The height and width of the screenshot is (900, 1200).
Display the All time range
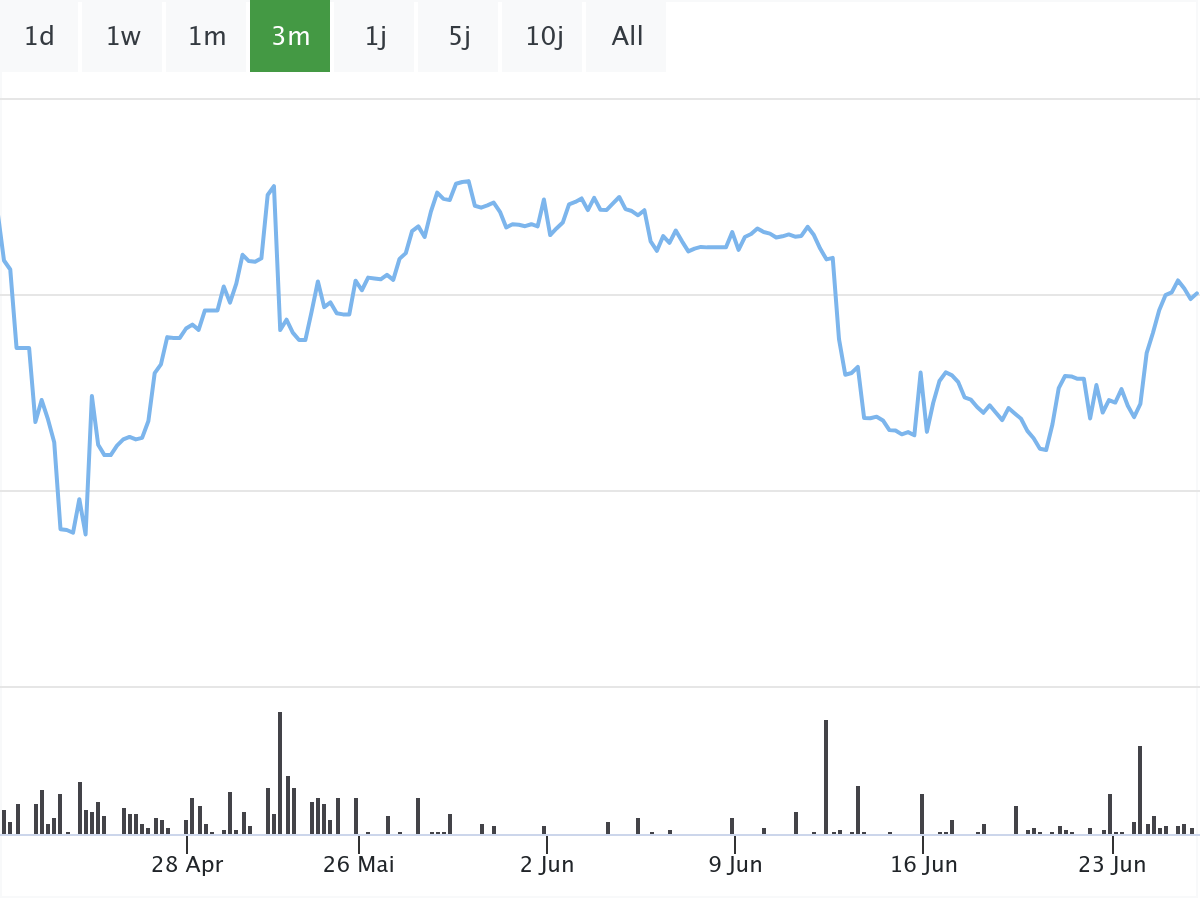pos(627,37)
